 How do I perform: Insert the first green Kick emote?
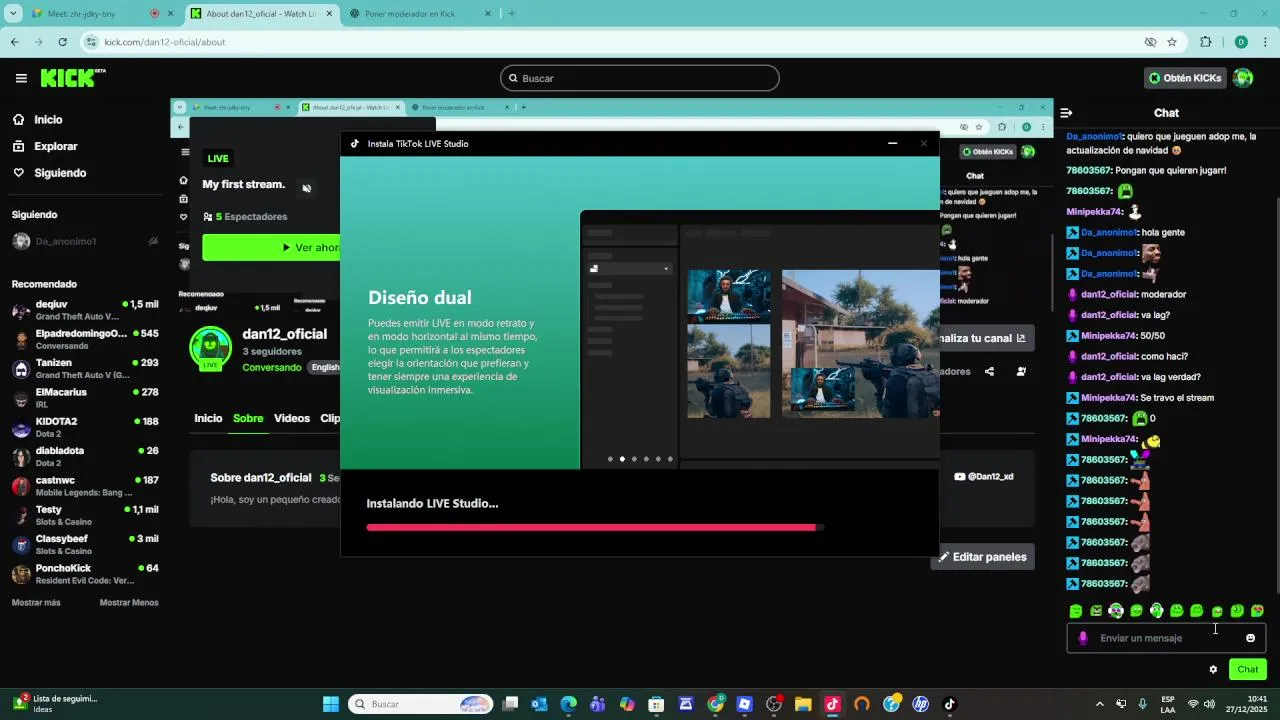(1076, 611)
